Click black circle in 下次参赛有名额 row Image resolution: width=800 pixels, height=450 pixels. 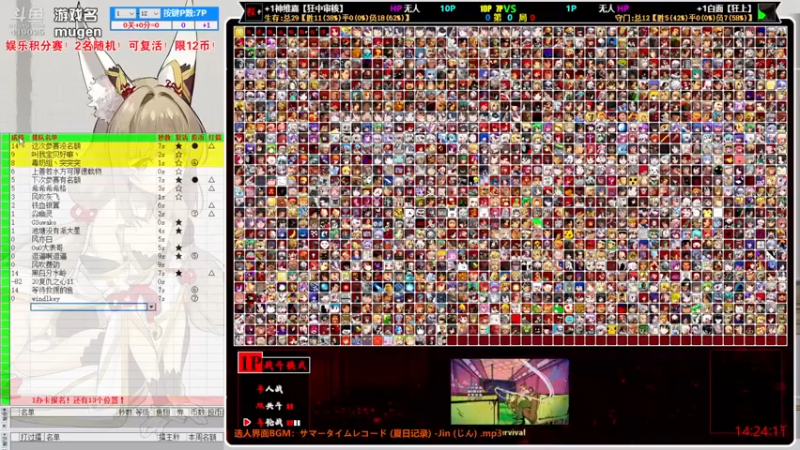pos(195,180)
